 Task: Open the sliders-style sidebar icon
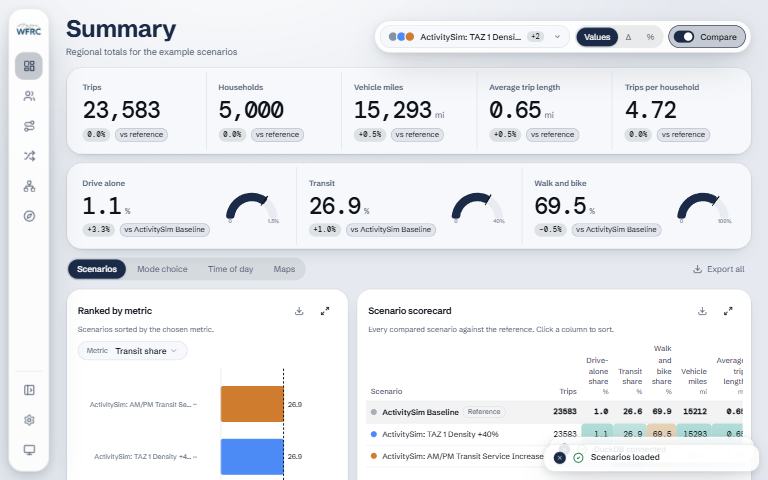pos(29,126)
